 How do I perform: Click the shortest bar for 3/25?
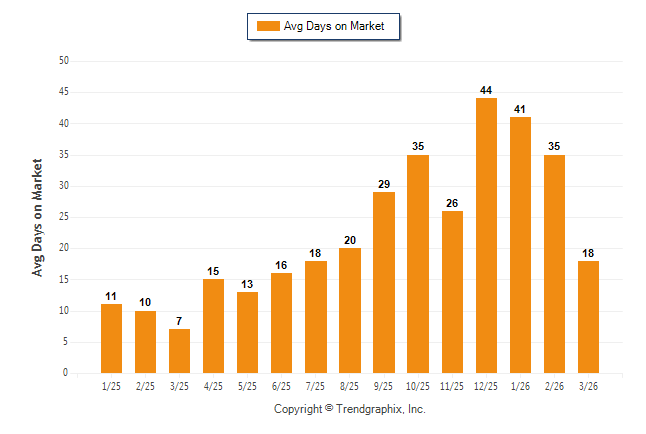click(x=180, y=350)
